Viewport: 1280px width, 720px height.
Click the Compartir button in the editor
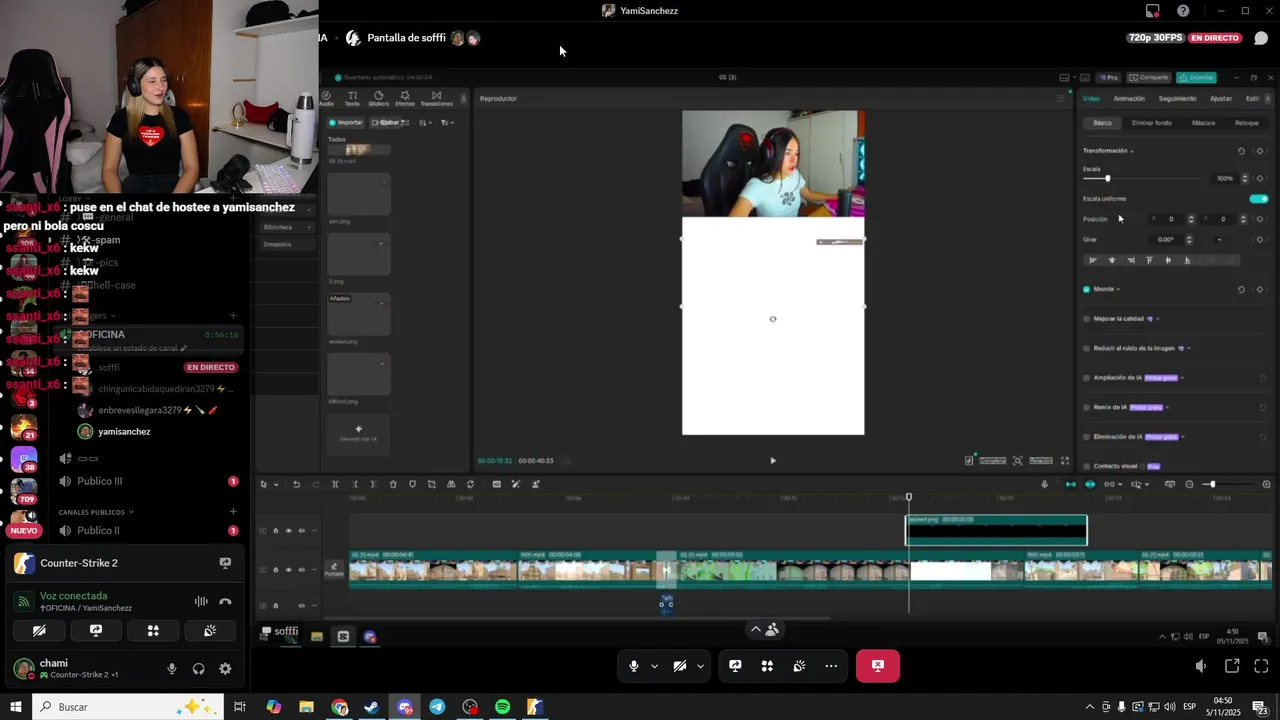click(1149, 77)
